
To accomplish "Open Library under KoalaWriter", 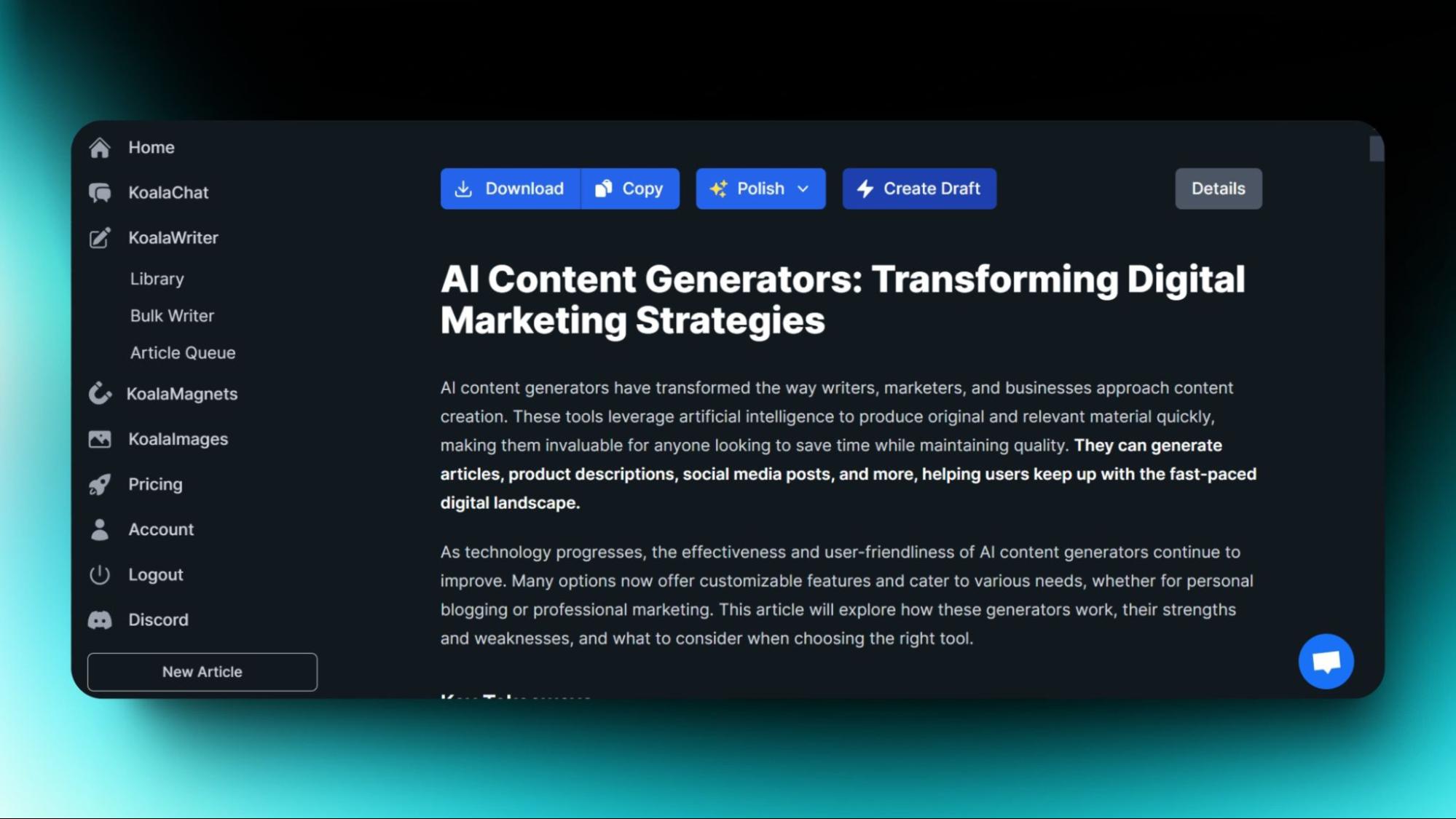I will point(156,279).
